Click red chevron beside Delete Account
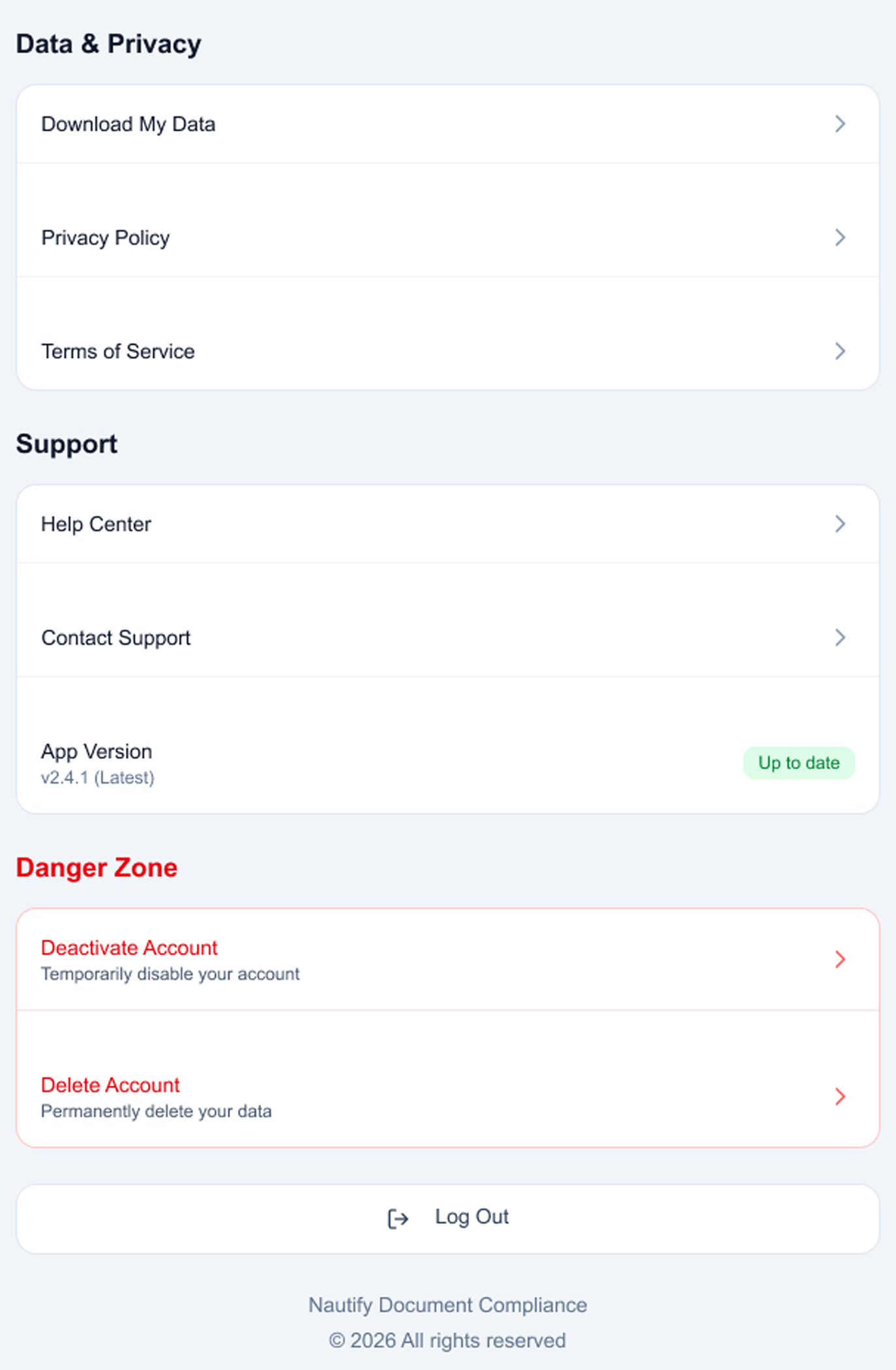The height and width of the screenshot is (1370, 896). pyautogui.click(x=840, y=1097)
